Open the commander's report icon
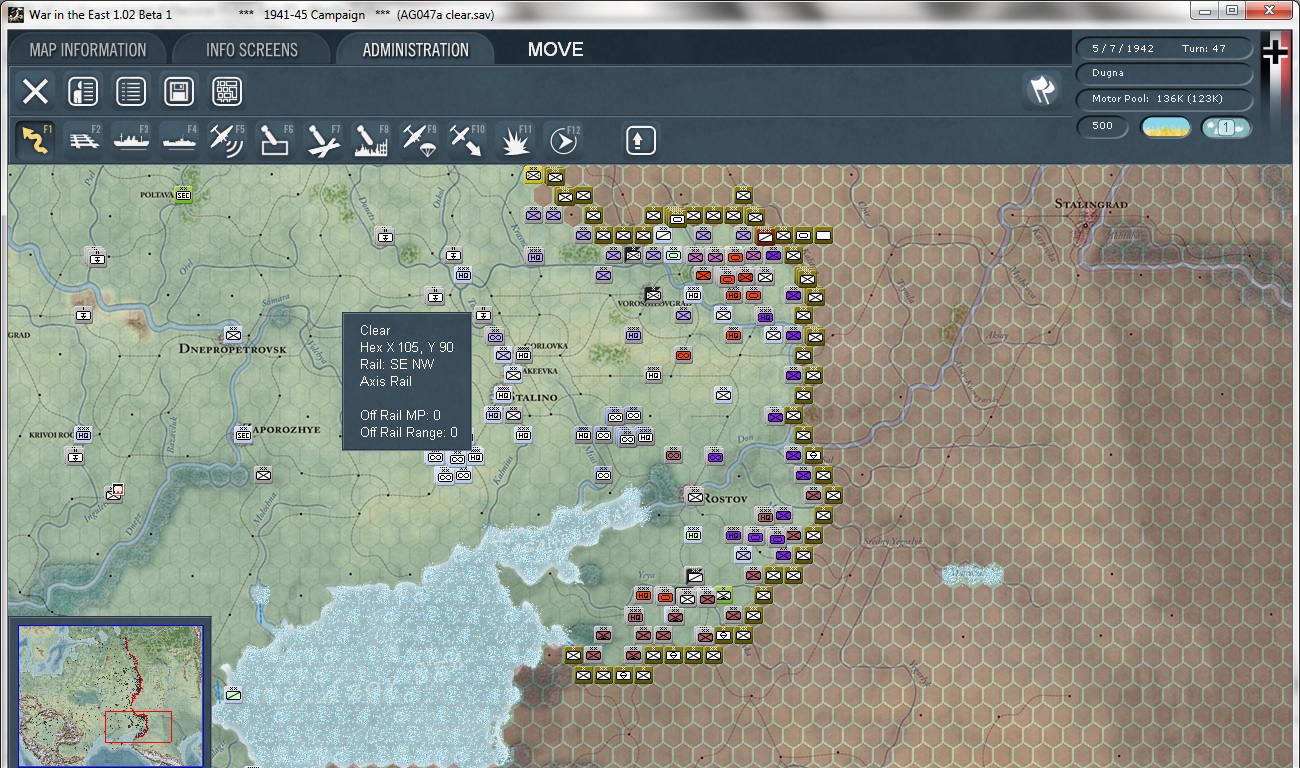Viewport: 1300px width, 768px height. [x=82, y=92]
